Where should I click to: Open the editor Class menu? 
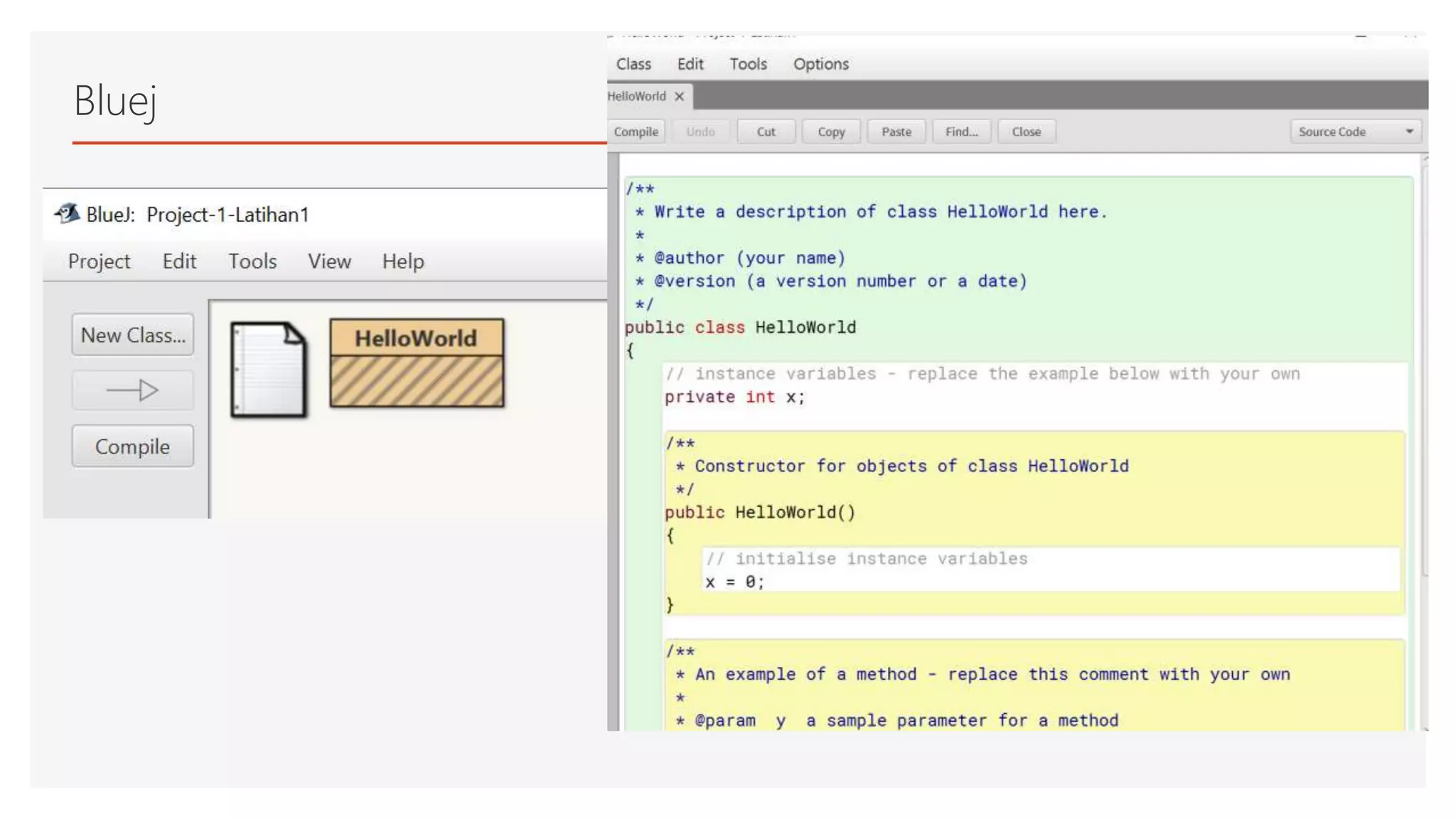click(633, 64)
